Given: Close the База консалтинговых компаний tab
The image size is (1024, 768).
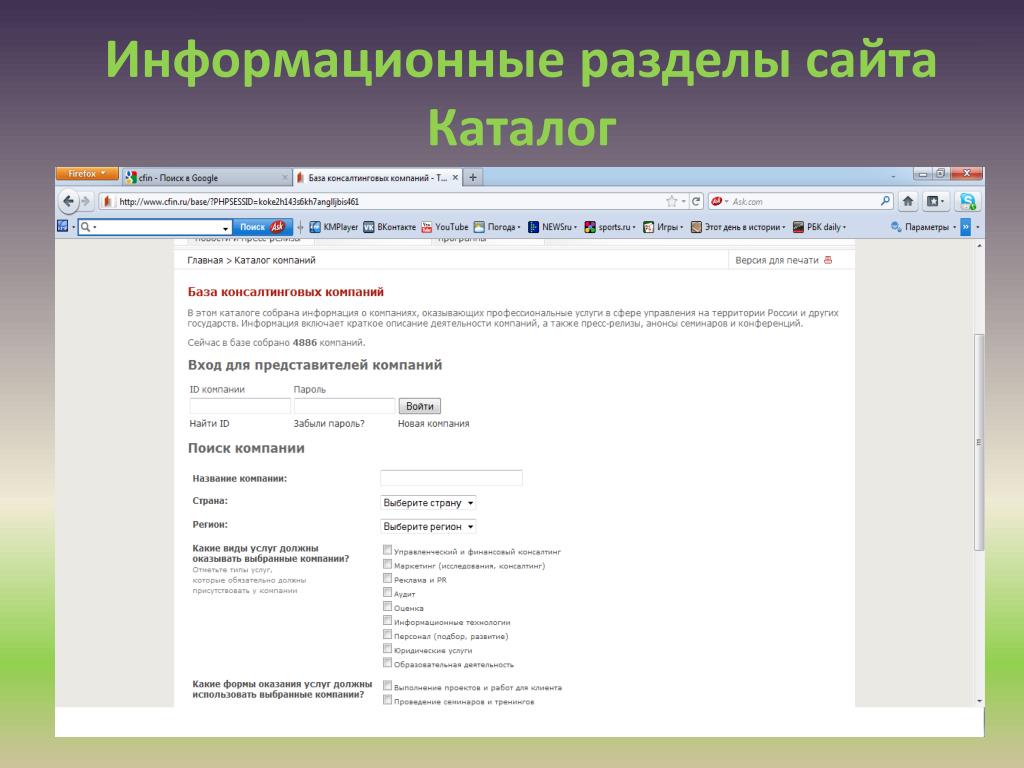Looking at the screenshot, I should 455,177.
